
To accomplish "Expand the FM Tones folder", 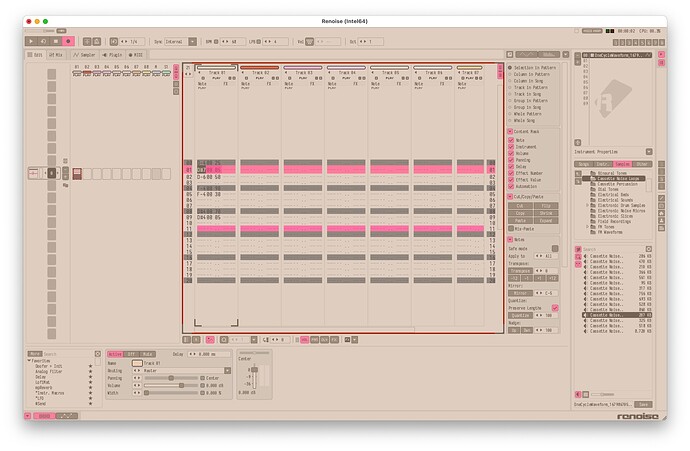I will coord(587,227).
